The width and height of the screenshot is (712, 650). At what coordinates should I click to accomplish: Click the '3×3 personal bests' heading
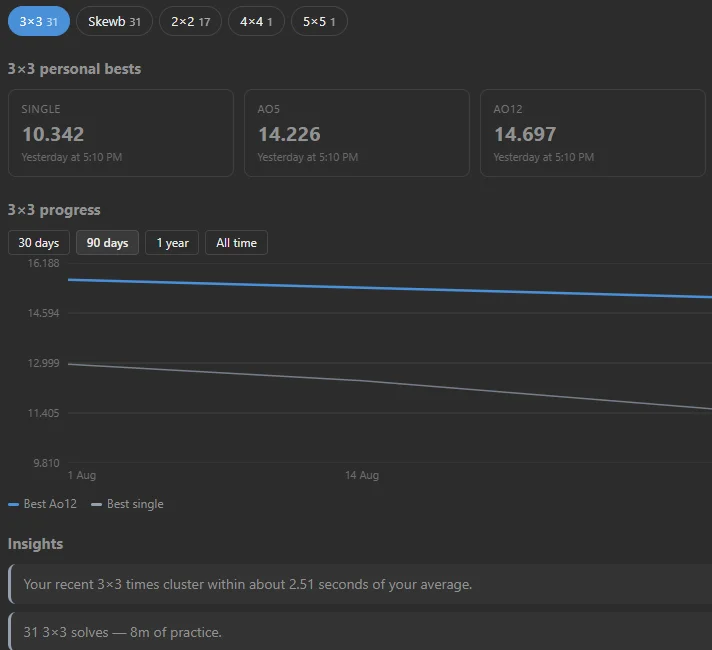click(x=74, y=69)
